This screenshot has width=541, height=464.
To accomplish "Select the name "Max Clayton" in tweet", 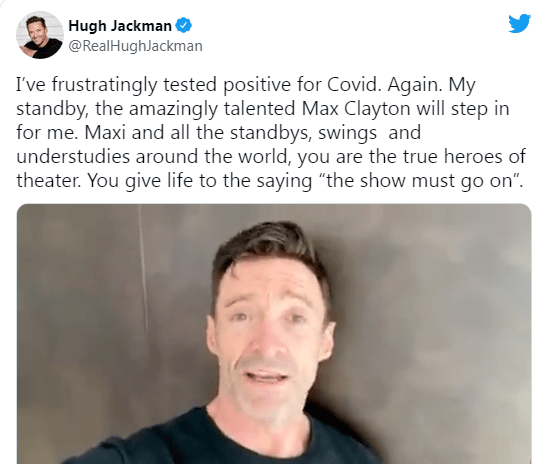I will pos(356,108).
